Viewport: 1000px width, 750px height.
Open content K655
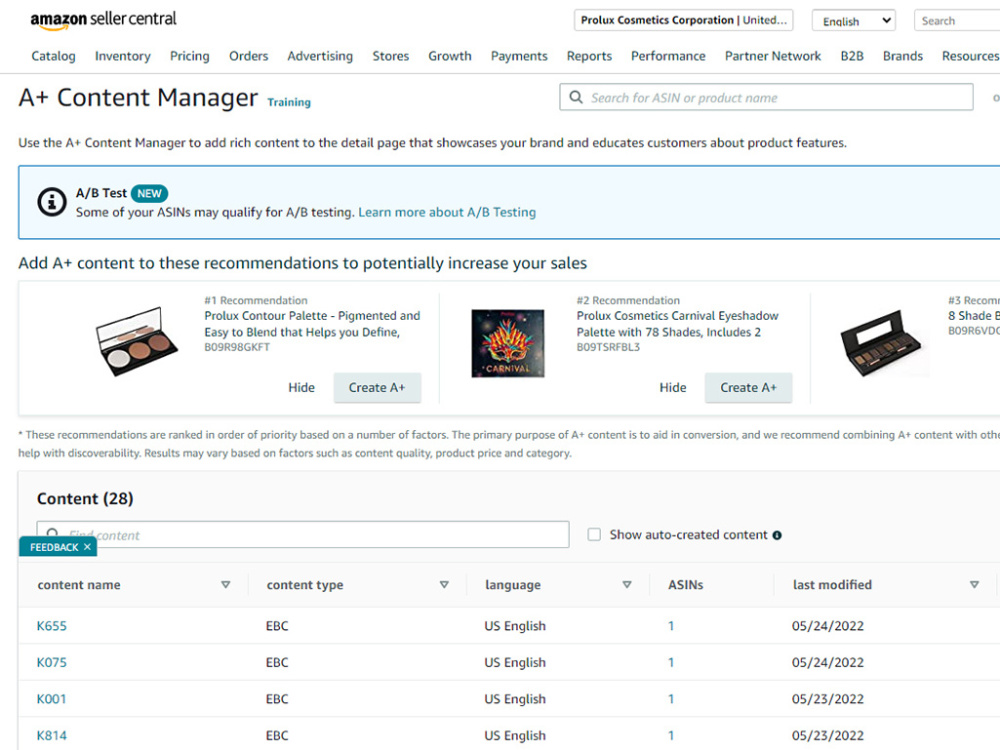click(x=52, y=626)
